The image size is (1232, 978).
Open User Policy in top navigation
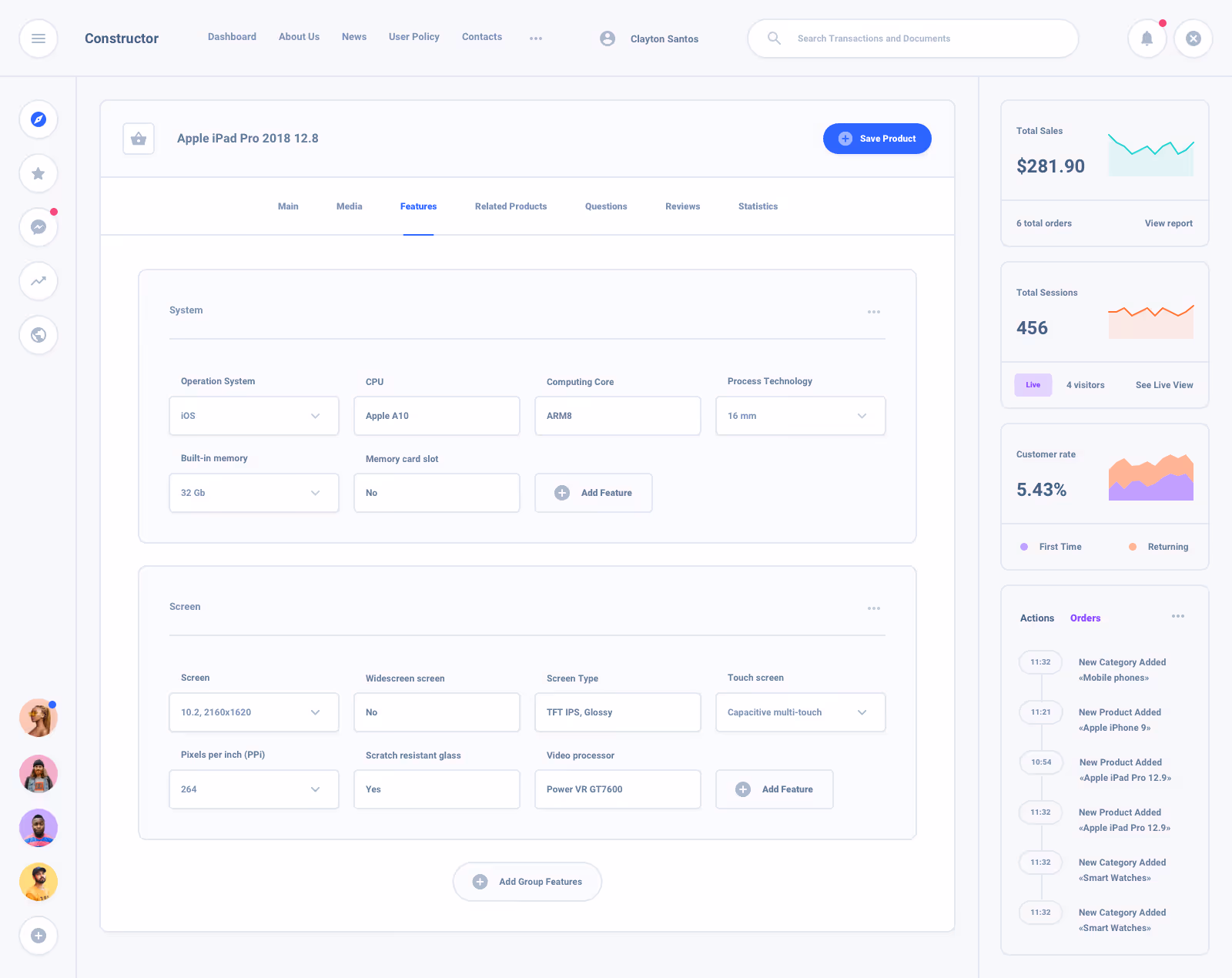414,37
